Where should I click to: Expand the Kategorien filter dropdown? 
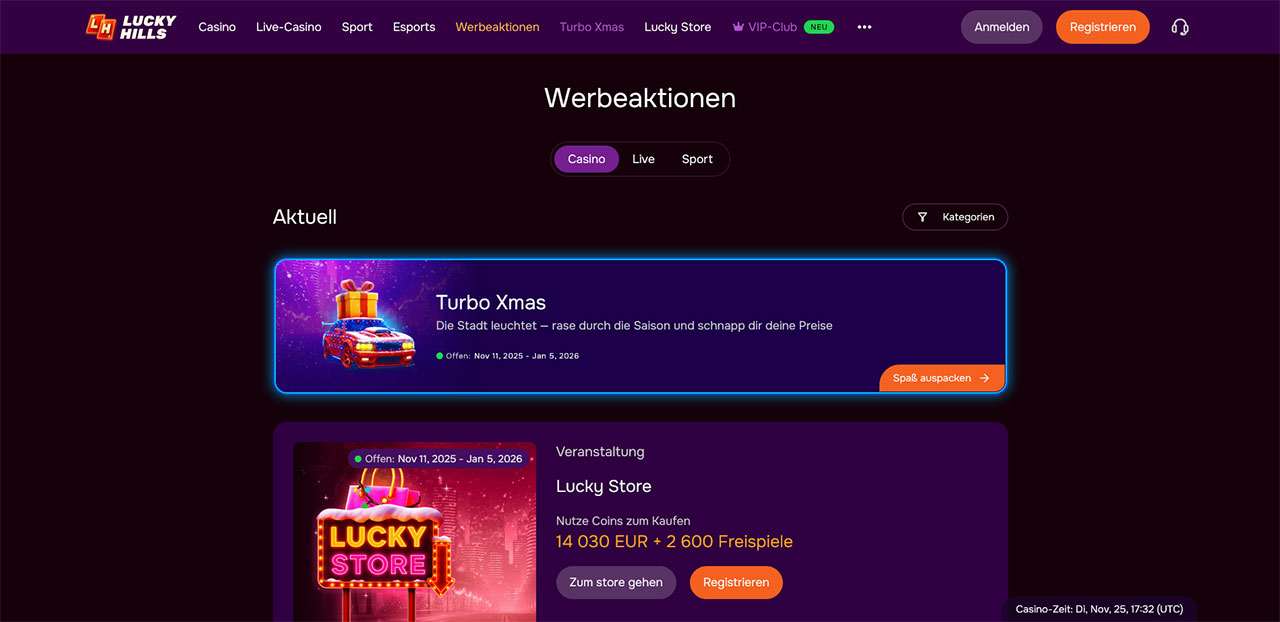point(955,217)
